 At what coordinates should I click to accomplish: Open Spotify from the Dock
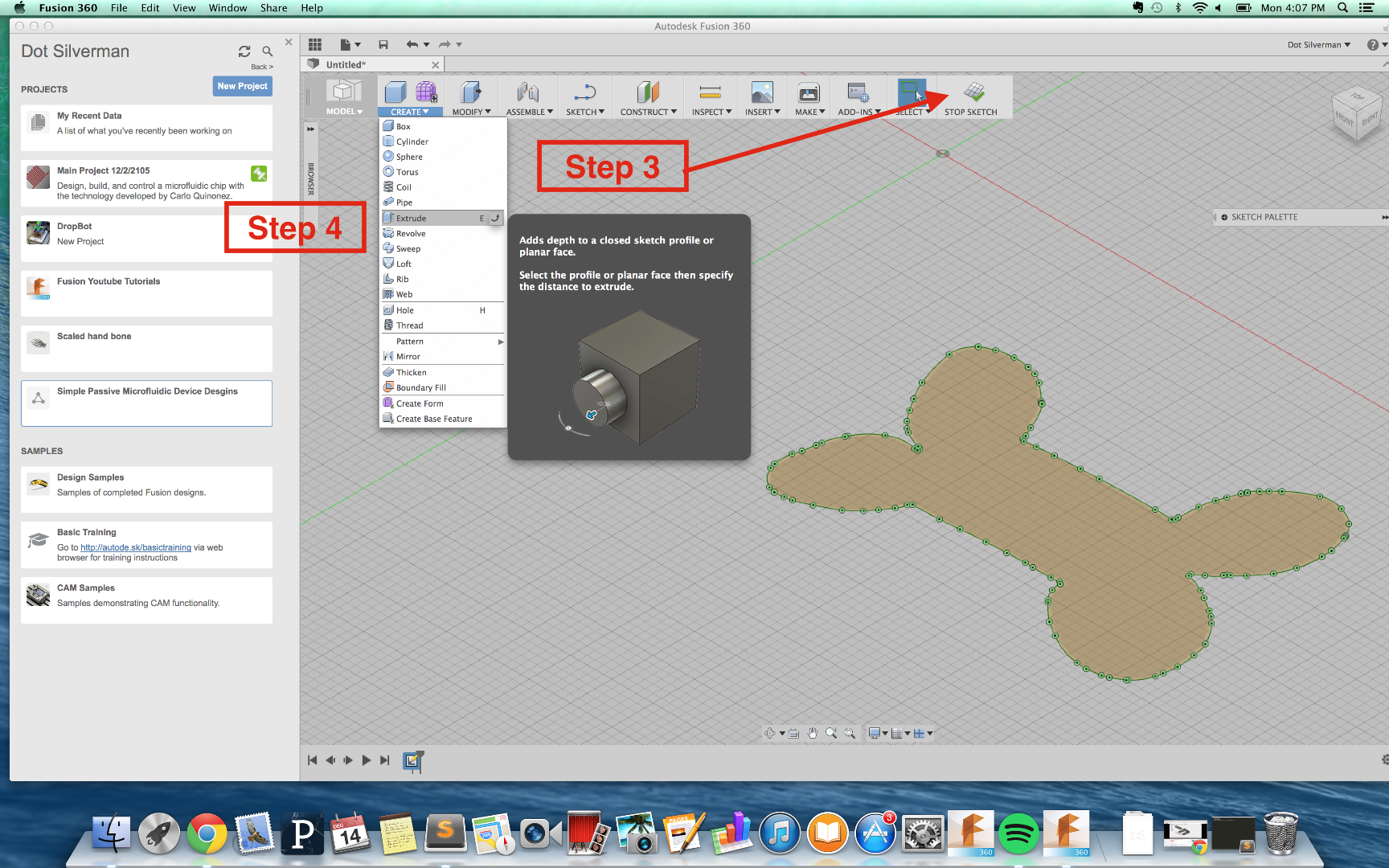tap(1018, 833)
